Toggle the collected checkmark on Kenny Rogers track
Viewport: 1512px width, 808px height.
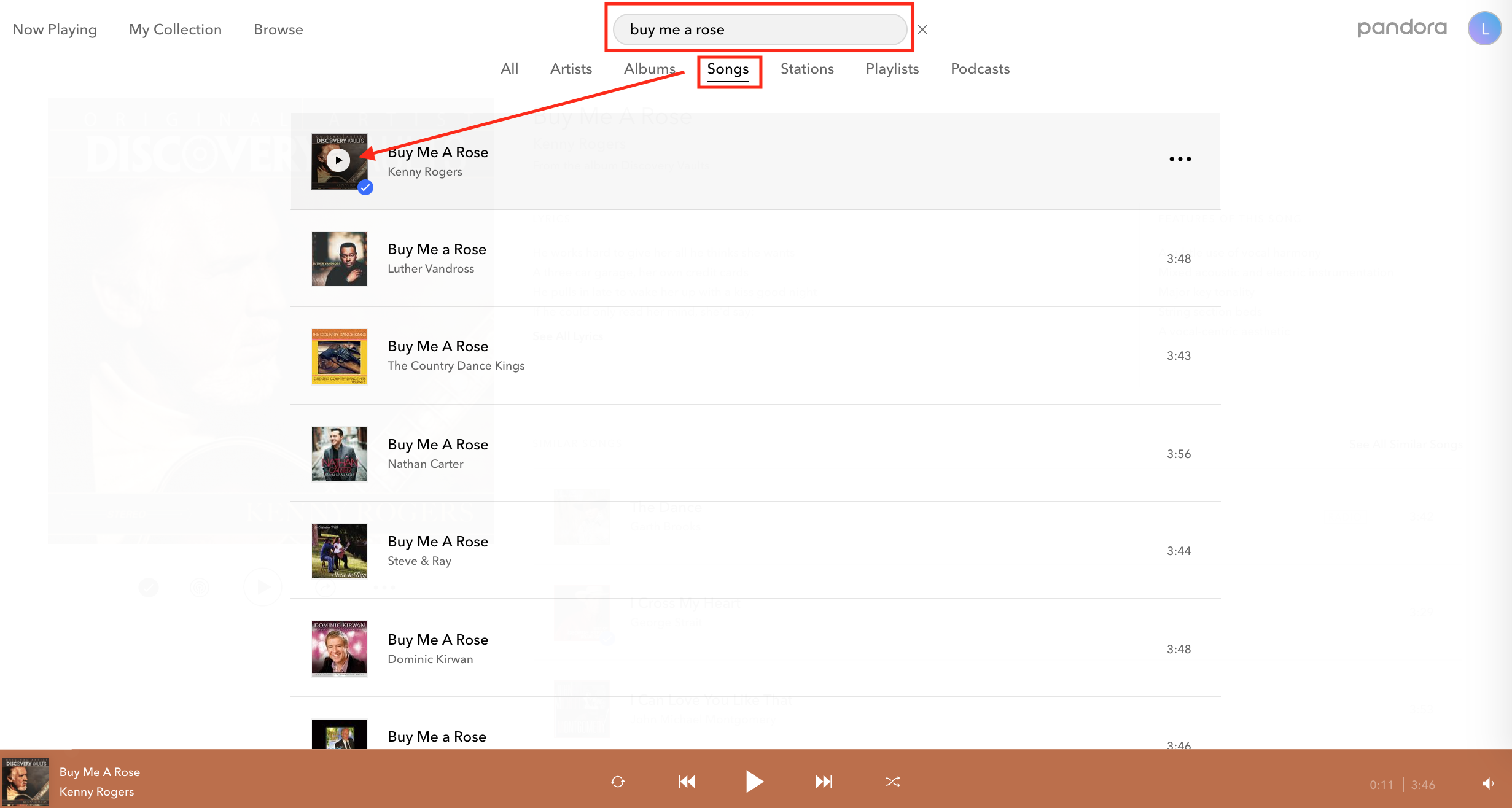tap(365, 188)
